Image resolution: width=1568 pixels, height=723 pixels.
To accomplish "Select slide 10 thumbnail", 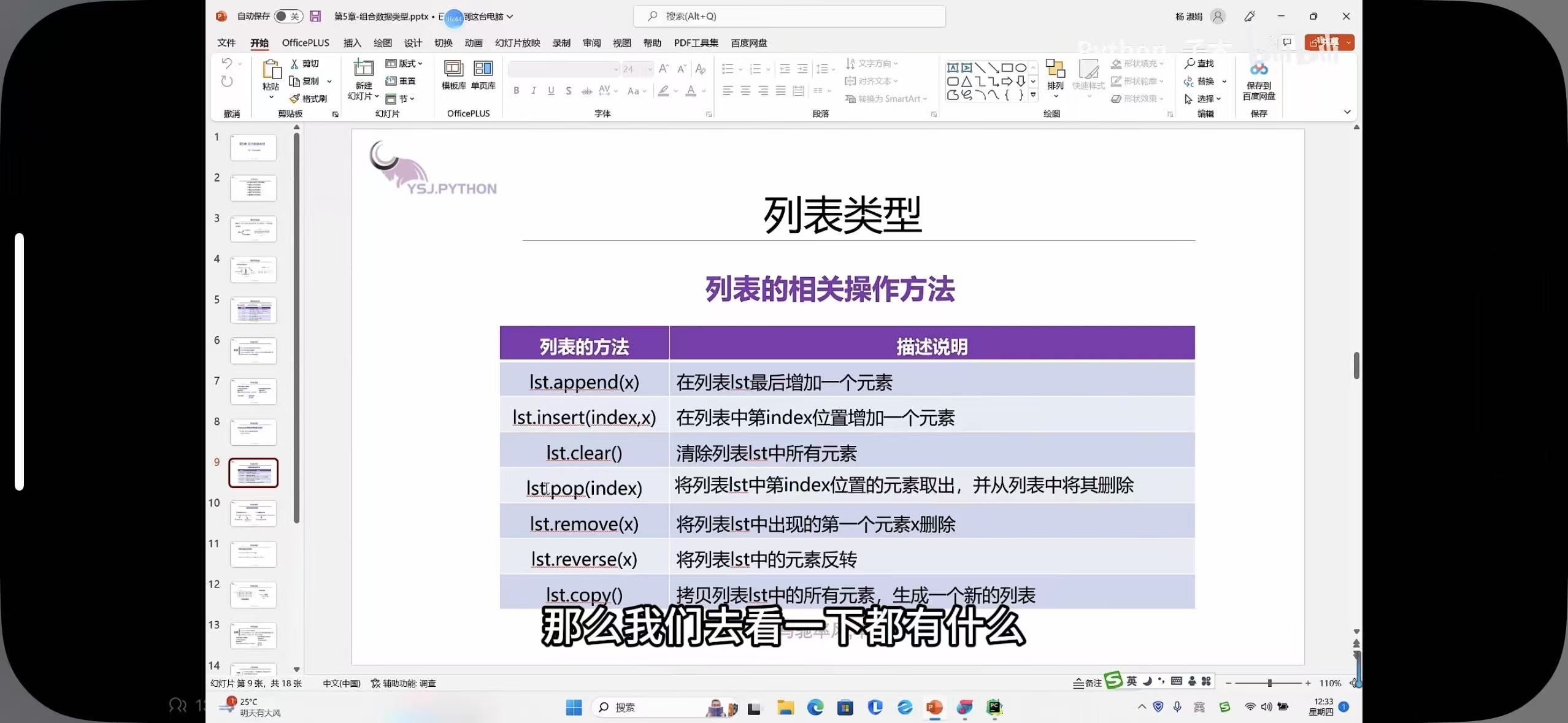I will pyautogui.click(x=253, y=513).
